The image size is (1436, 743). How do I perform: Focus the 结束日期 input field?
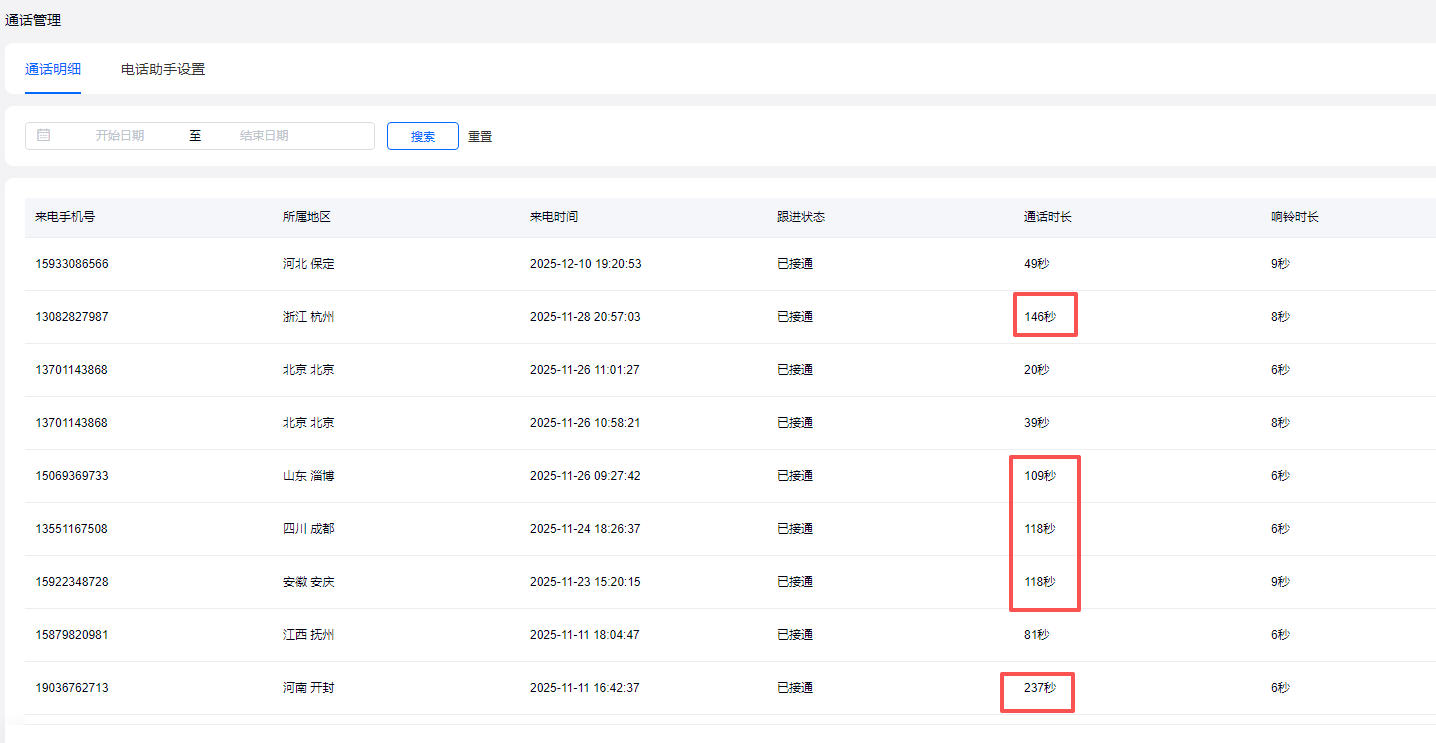tap(264, 136)
